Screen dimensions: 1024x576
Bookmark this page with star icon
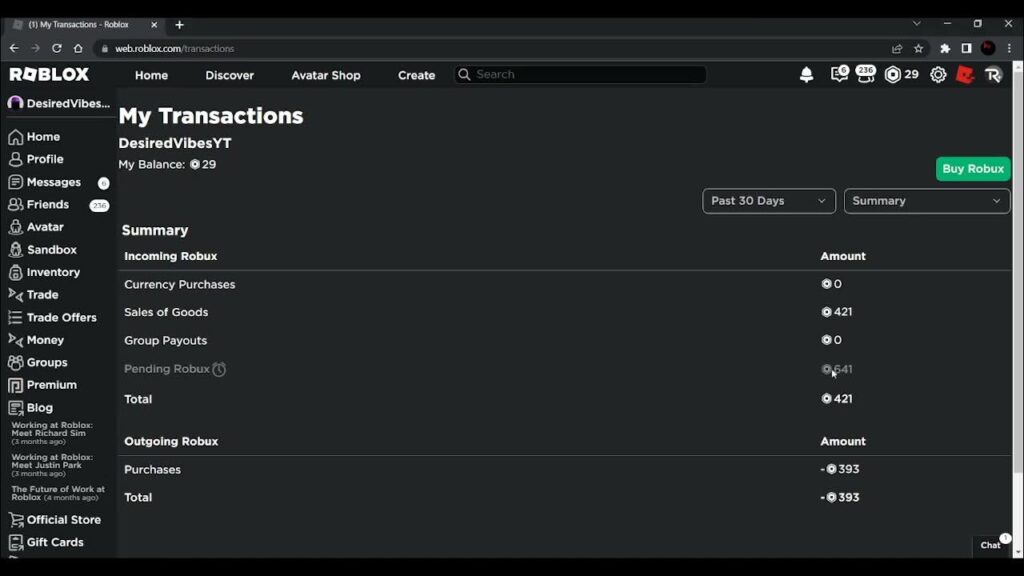point(918,48)
